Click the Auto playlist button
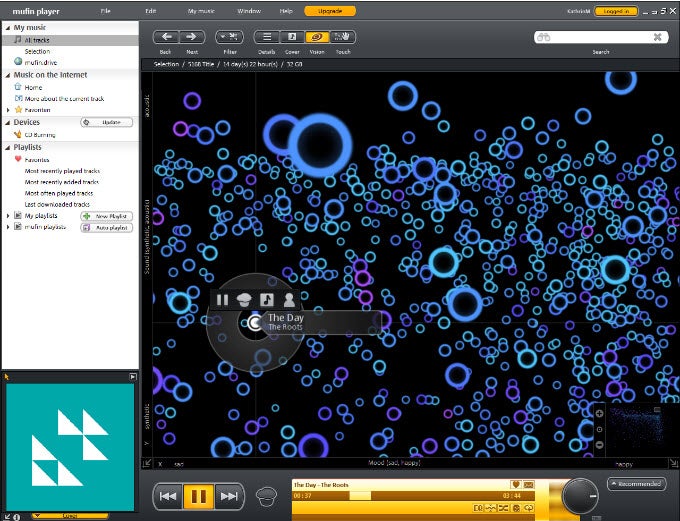 click(107, 228)
